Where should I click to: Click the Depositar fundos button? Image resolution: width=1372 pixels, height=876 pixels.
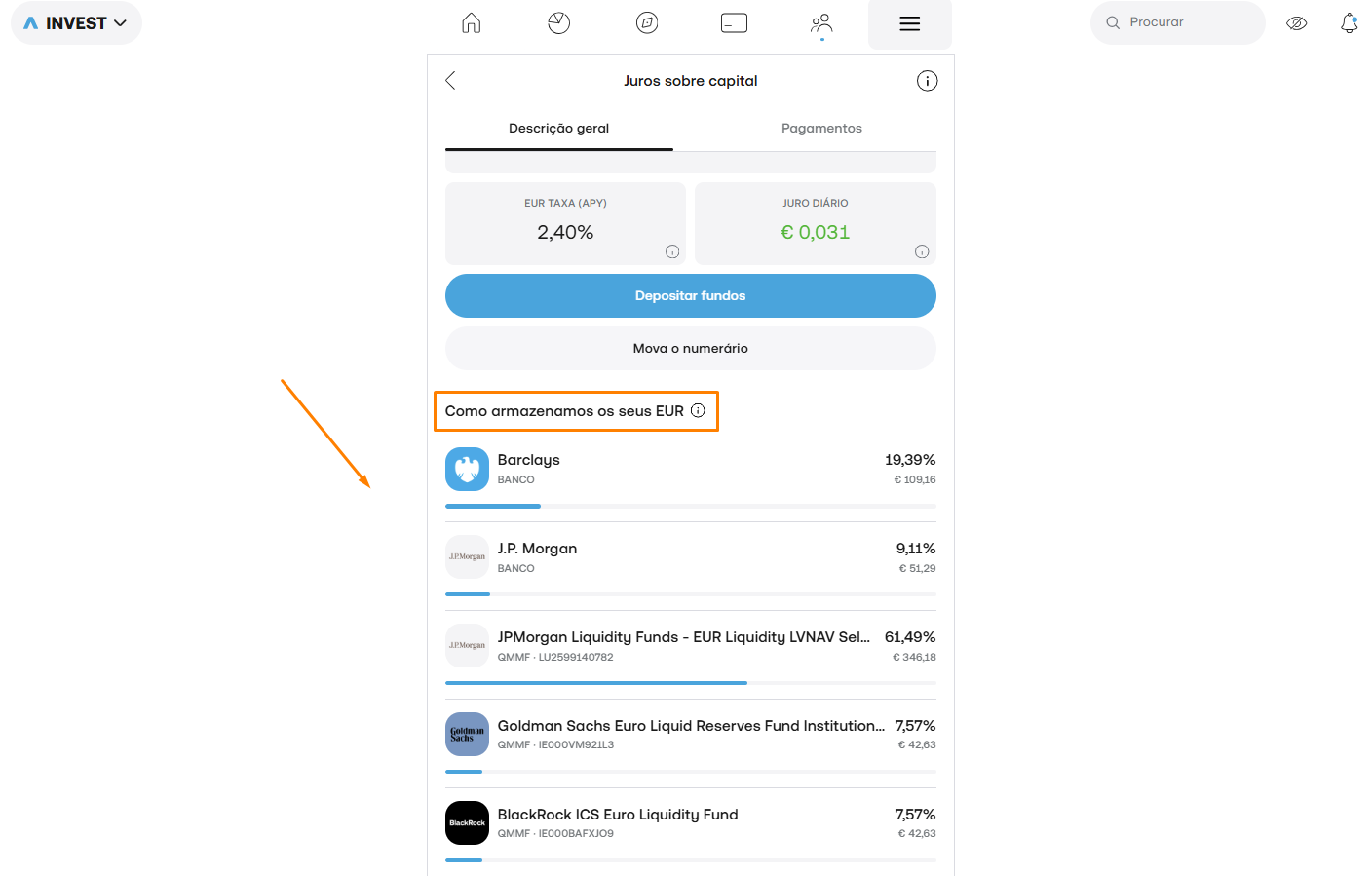691,296
